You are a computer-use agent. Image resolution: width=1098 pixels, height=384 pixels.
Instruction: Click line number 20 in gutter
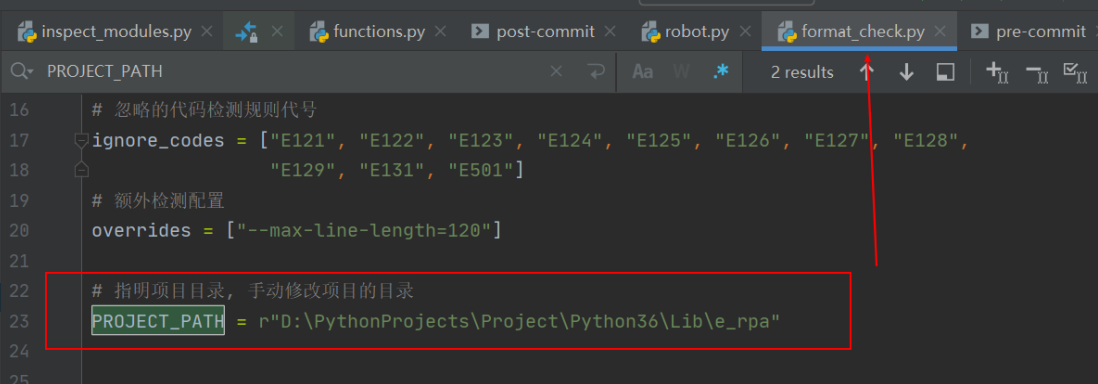(20, 231)
